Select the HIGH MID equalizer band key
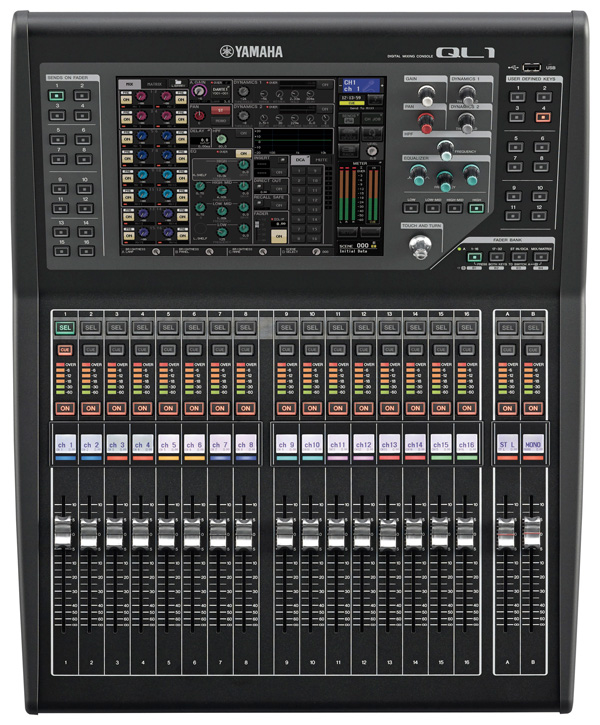 point(454,208)
